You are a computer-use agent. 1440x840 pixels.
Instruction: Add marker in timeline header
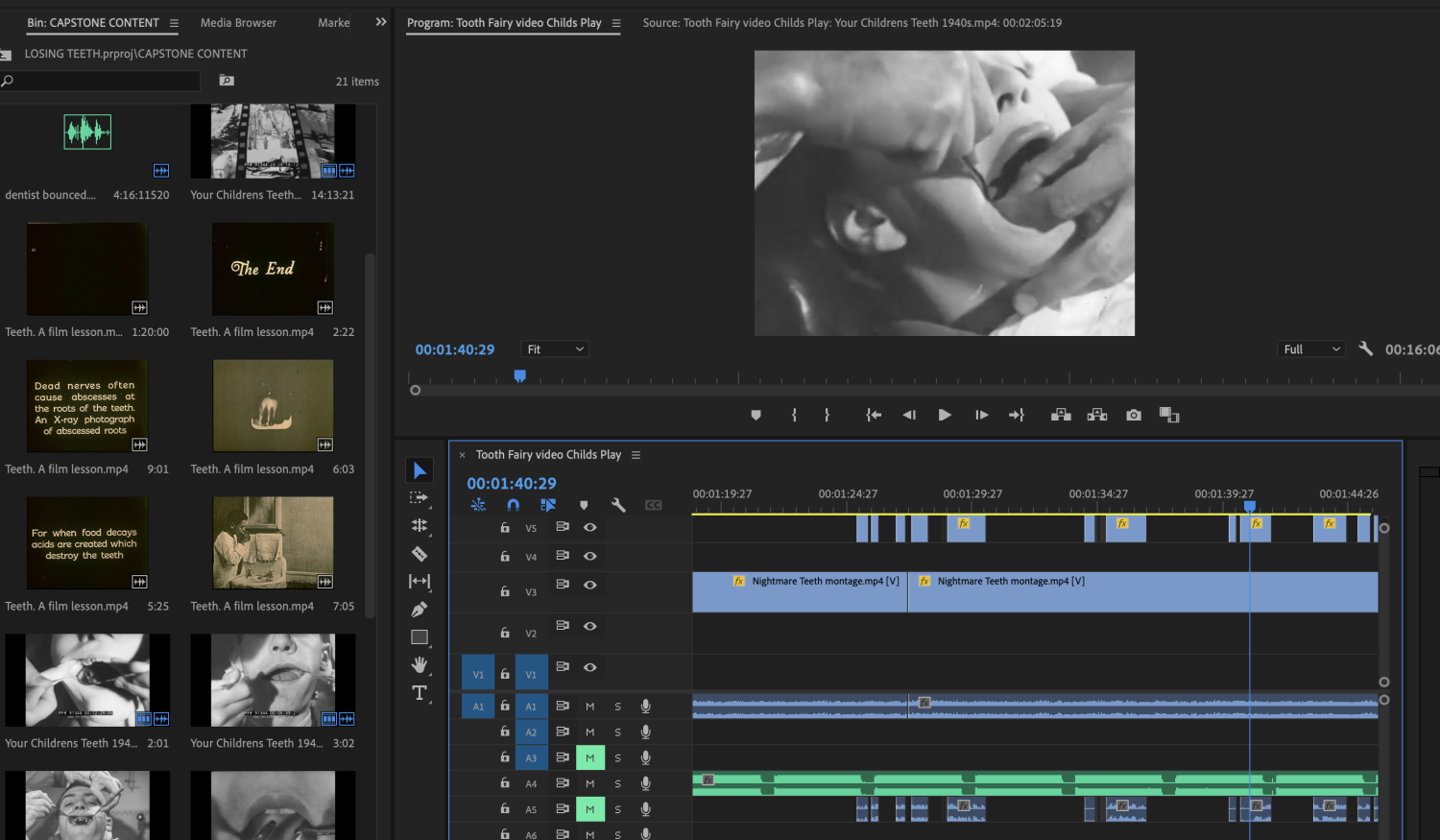(584, 505)
